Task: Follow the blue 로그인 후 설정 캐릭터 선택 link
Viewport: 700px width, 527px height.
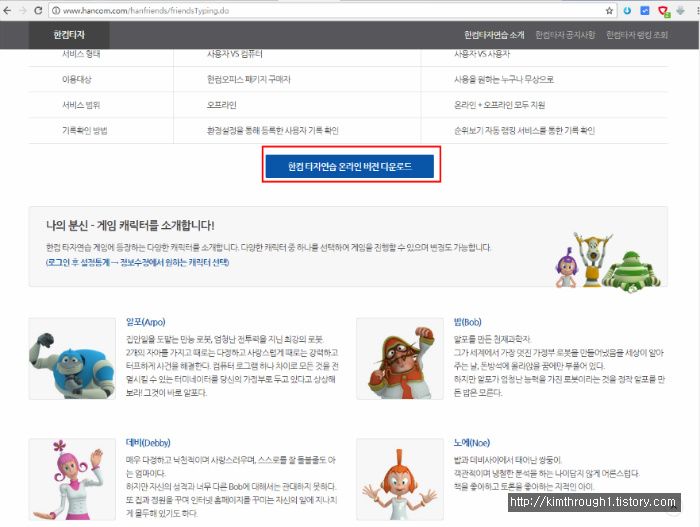Action: click(x=138, y=262)
